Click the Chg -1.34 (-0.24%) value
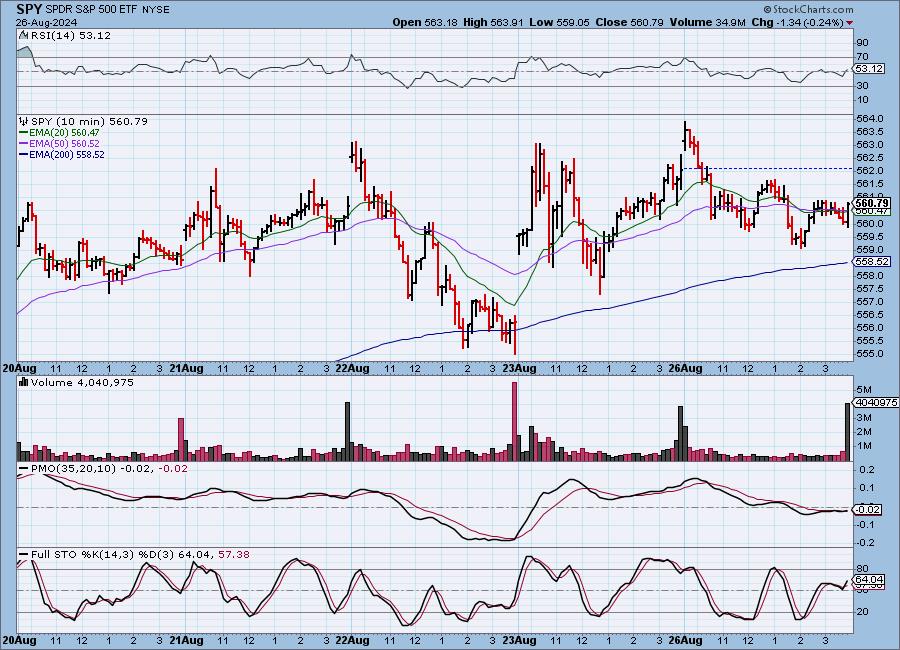The image size is (900, 650). [x=797, y=22]
